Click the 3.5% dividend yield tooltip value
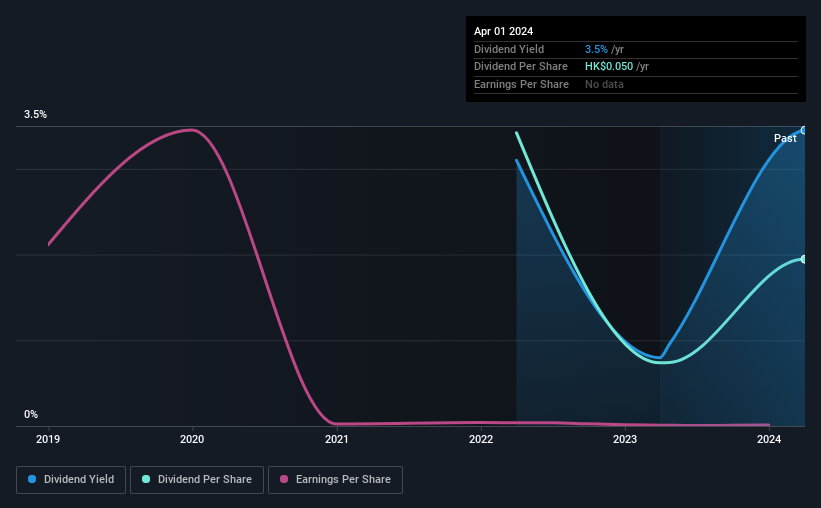This screenshot has height=508, width=821. [596, 49]
